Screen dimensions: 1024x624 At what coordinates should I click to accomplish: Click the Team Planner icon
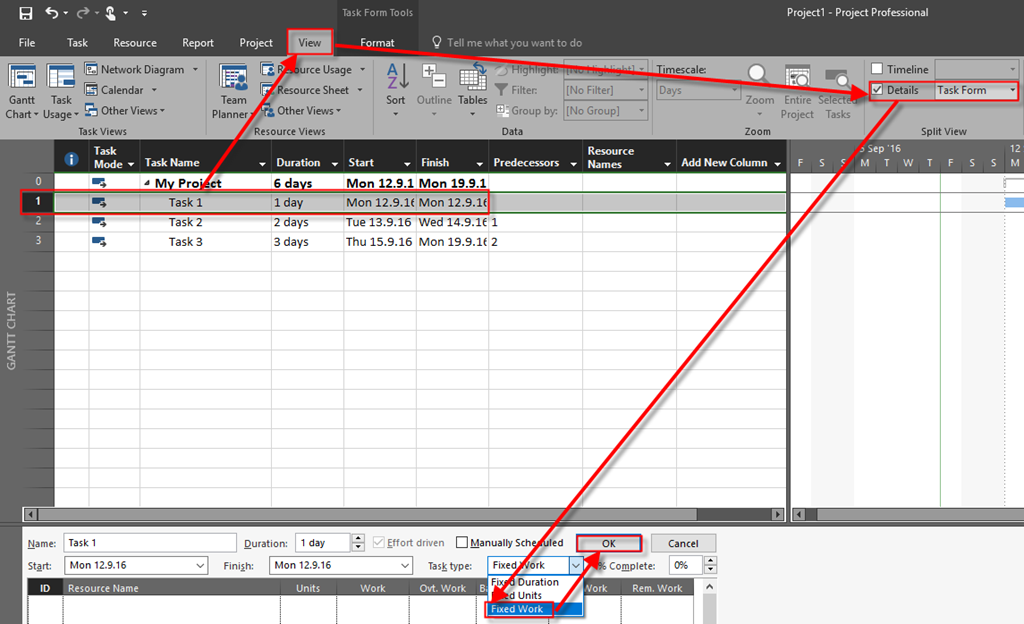233,78
